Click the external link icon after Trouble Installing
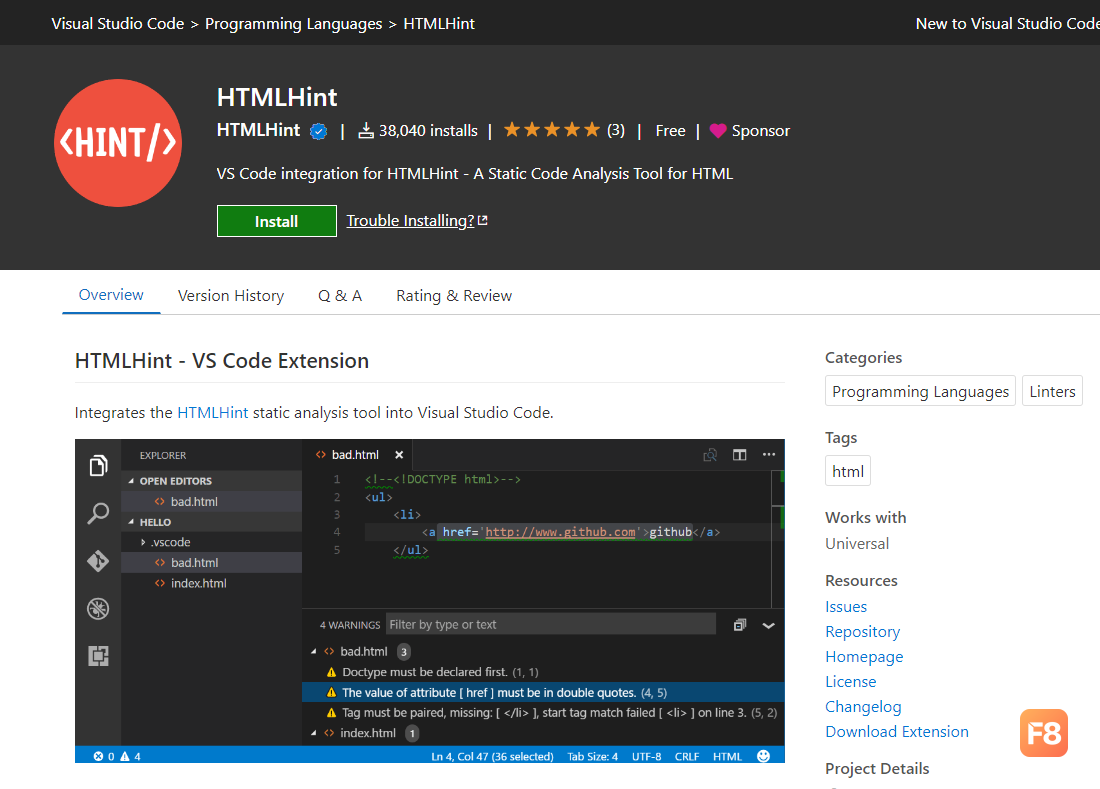 click(483, 220)
